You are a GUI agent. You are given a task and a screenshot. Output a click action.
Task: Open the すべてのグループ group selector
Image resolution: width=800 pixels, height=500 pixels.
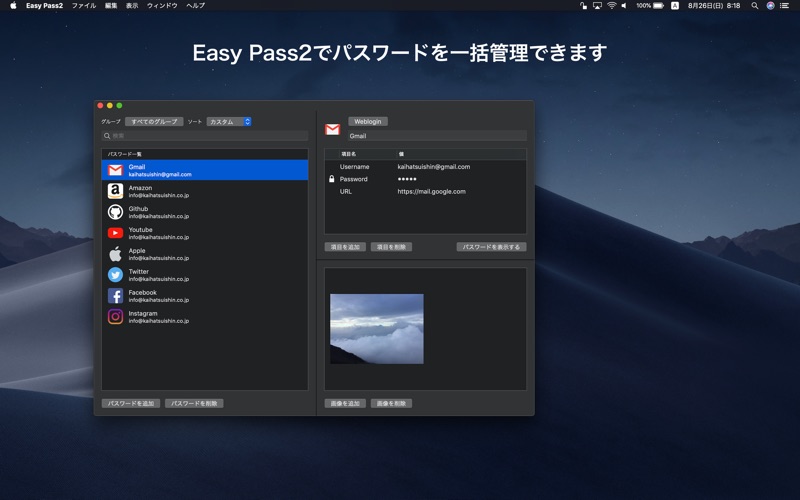tap(154, 121)
